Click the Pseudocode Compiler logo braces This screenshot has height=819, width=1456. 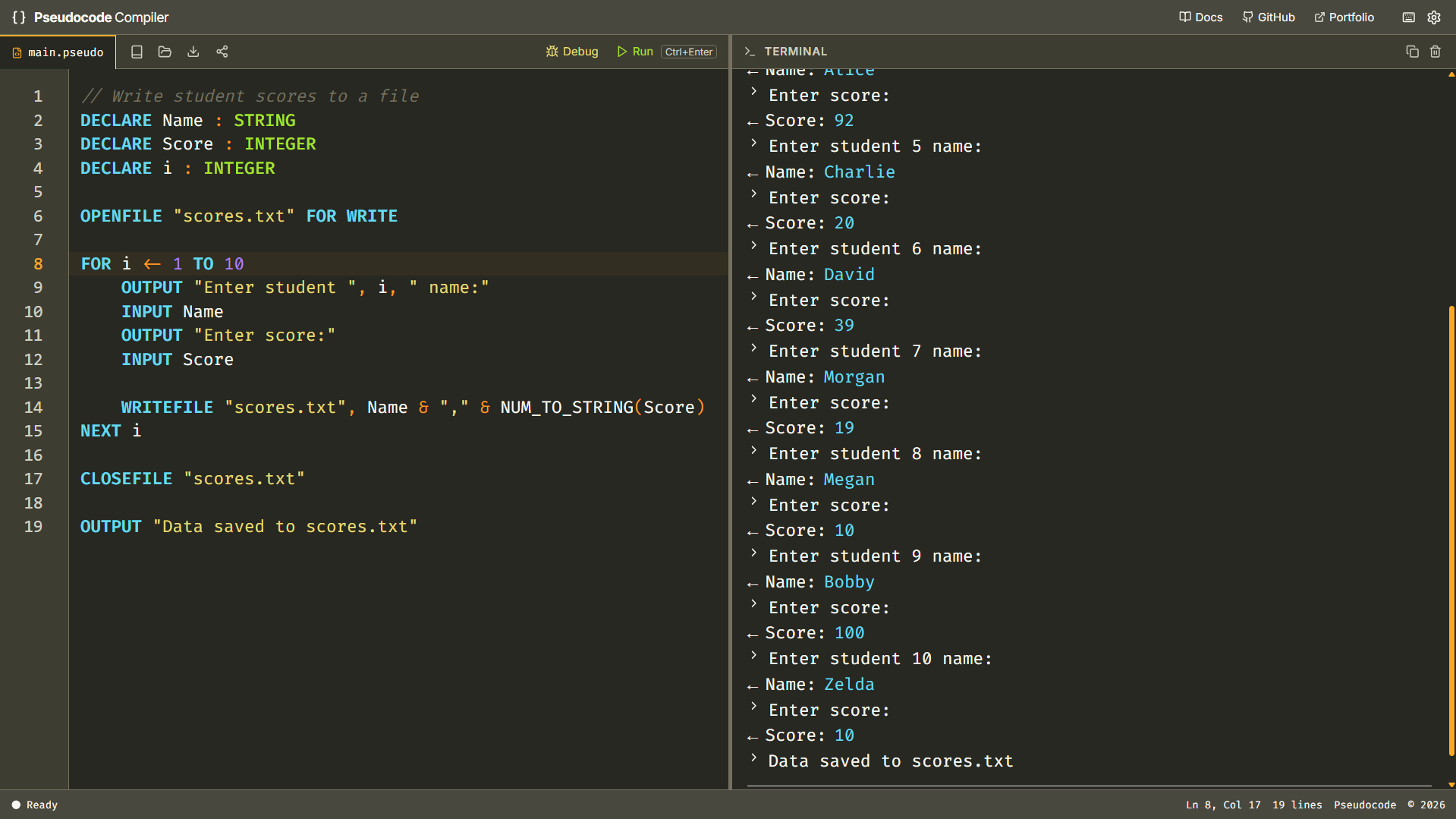pyautogui.click(x=19, y=17)
